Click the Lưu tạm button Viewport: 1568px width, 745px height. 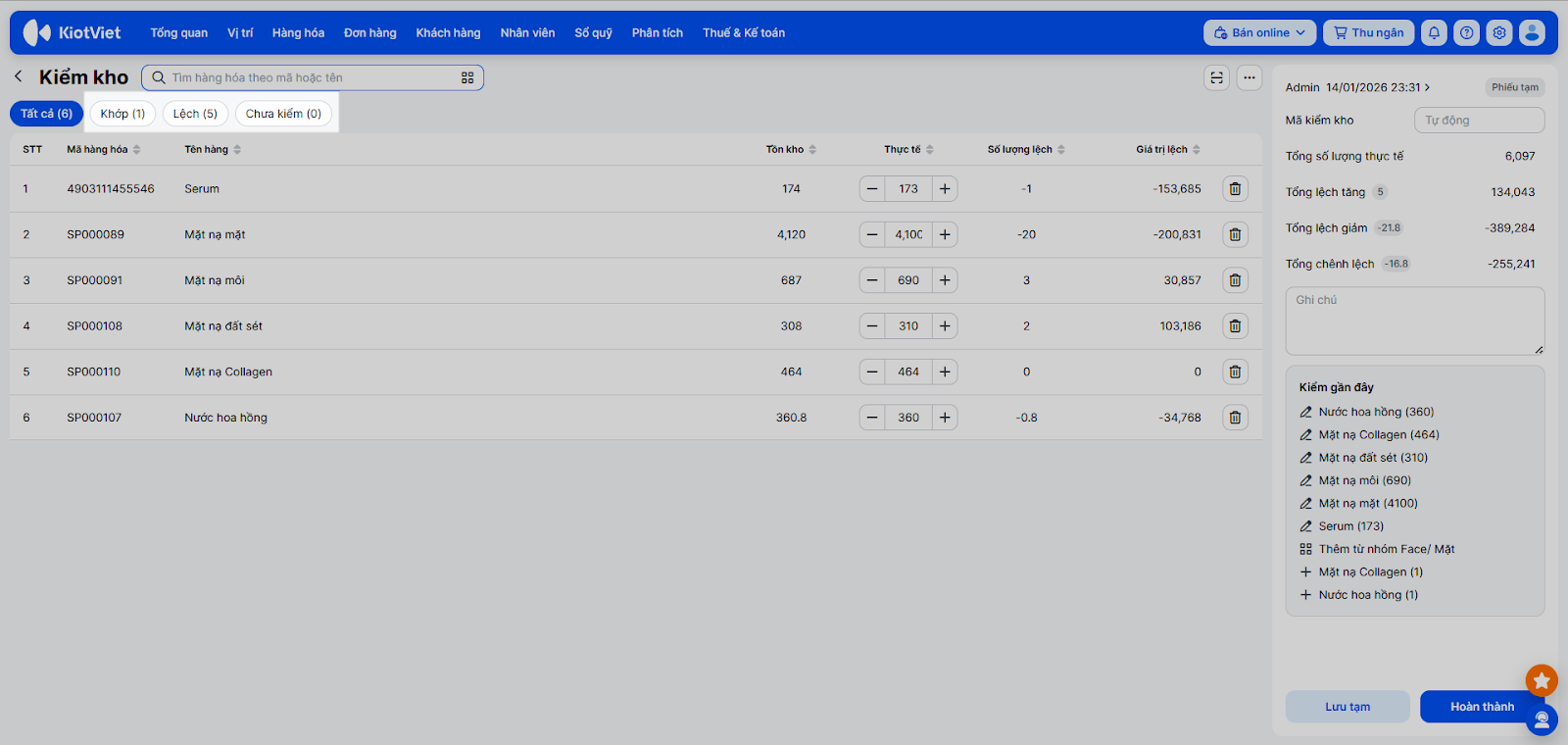click(x=1347, y=707)
